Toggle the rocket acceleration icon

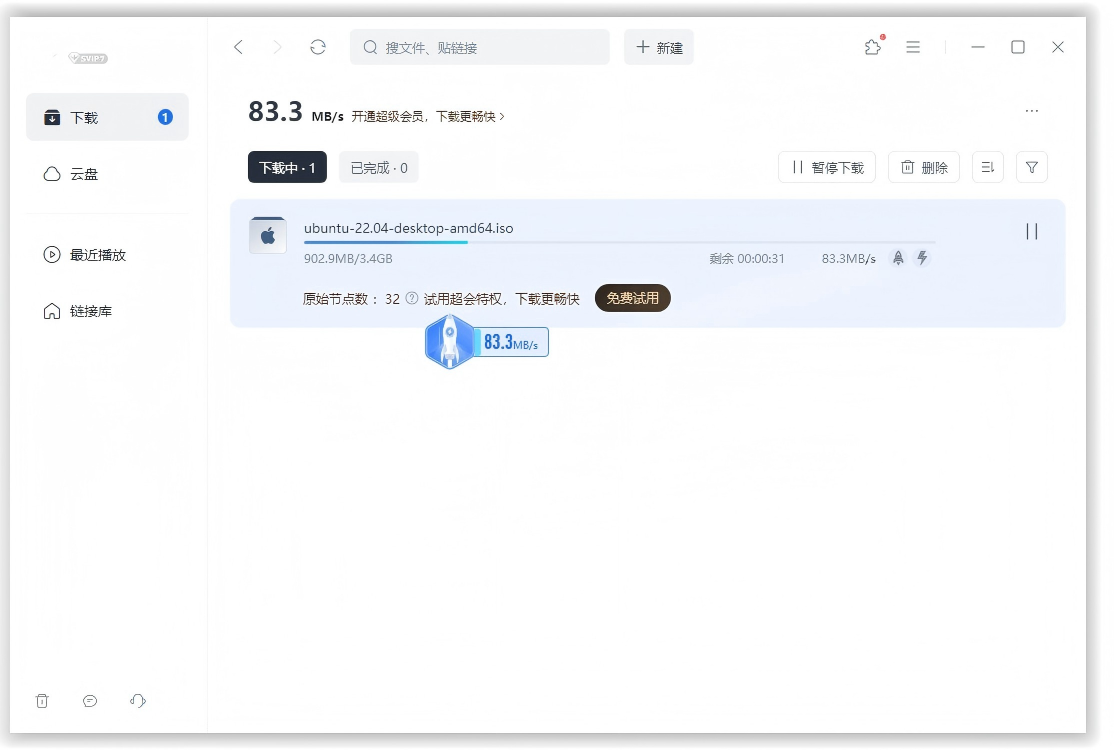coord(898,258)
